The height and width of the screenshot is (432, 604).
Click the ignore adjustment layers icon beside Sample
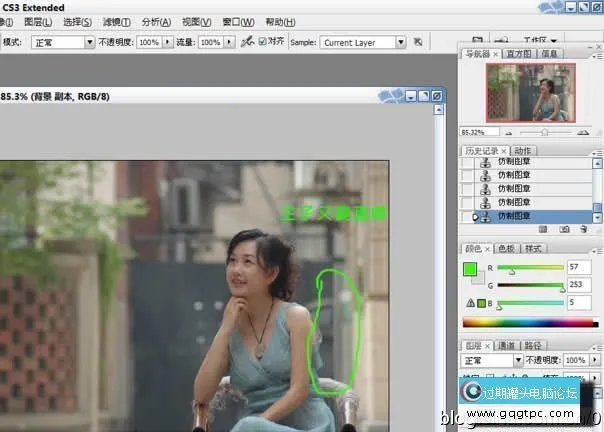click(x=418, y=42)
